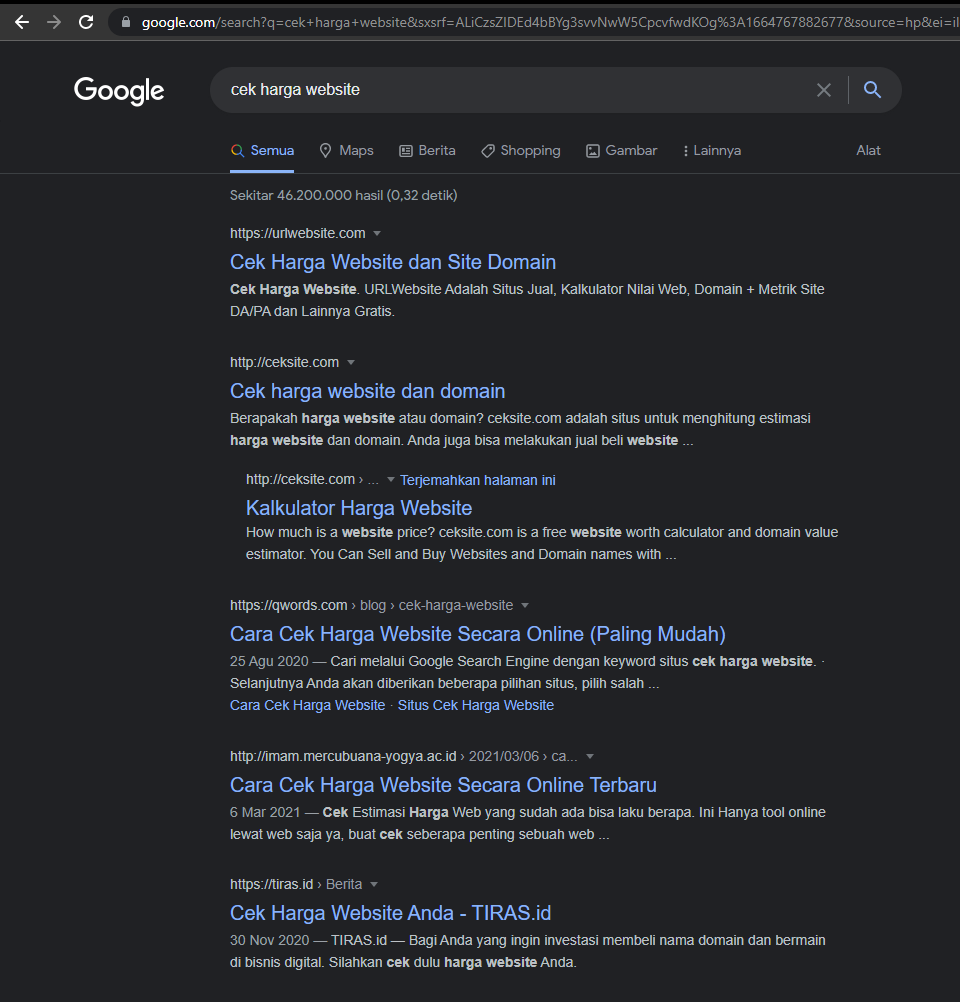Reload the page with refresh icon
Viewport: 960px width, 1002px height.
coord(86,22)
